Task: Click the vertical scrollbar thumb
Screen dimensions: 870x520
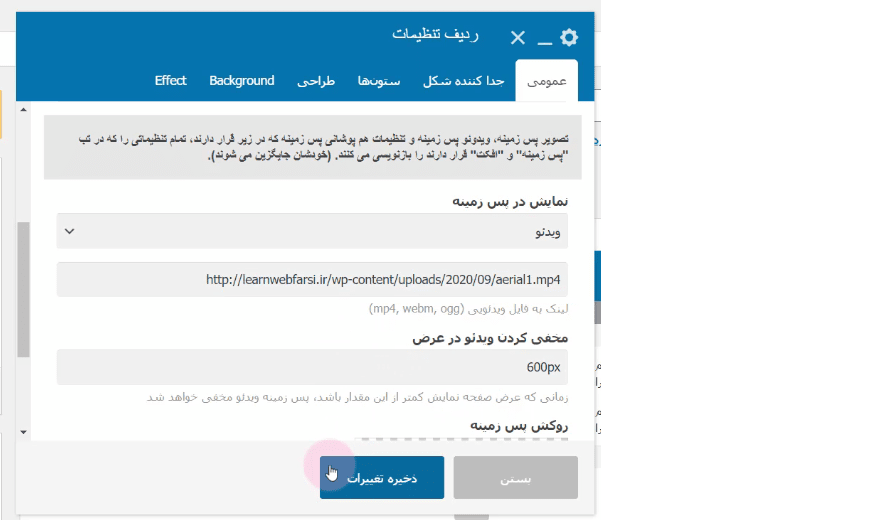Action: point(23,289)
